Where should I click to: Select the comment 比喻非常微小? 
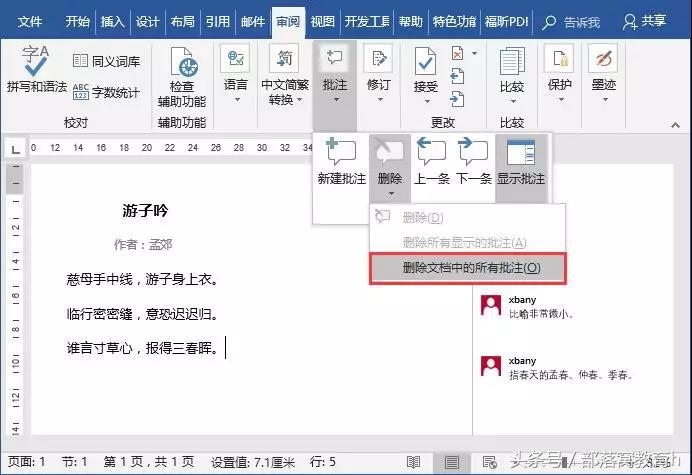point(541,314)
